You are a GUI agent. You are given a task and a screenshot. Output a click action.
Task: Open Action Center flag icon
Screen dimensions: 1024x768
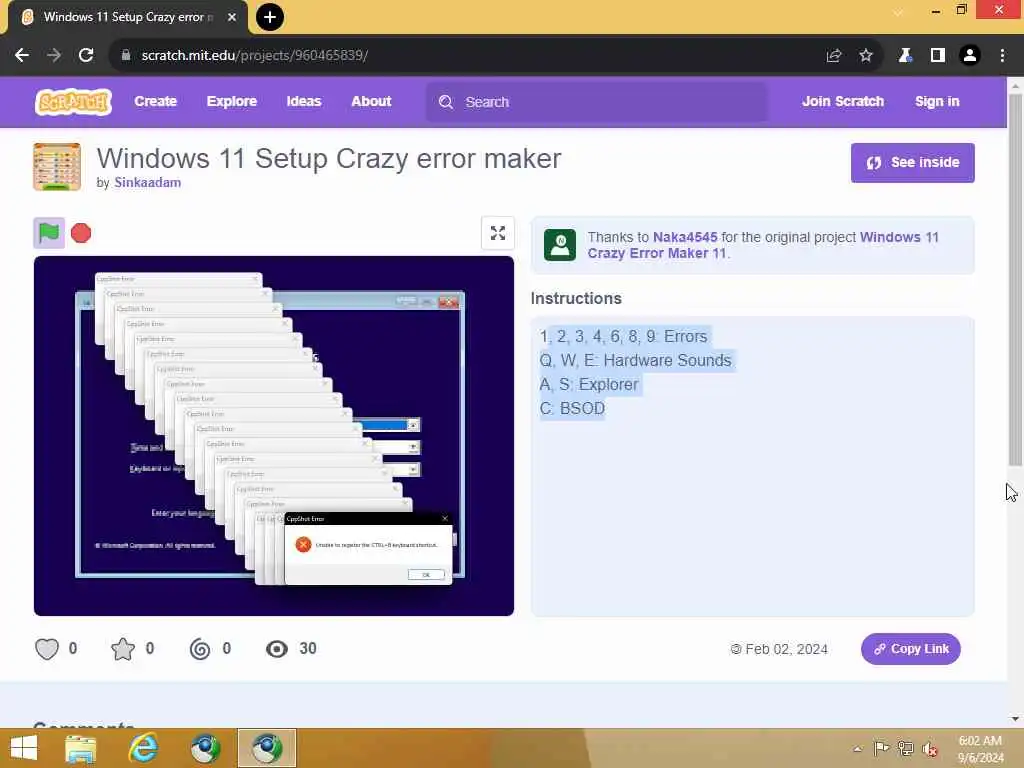[881, 748]
